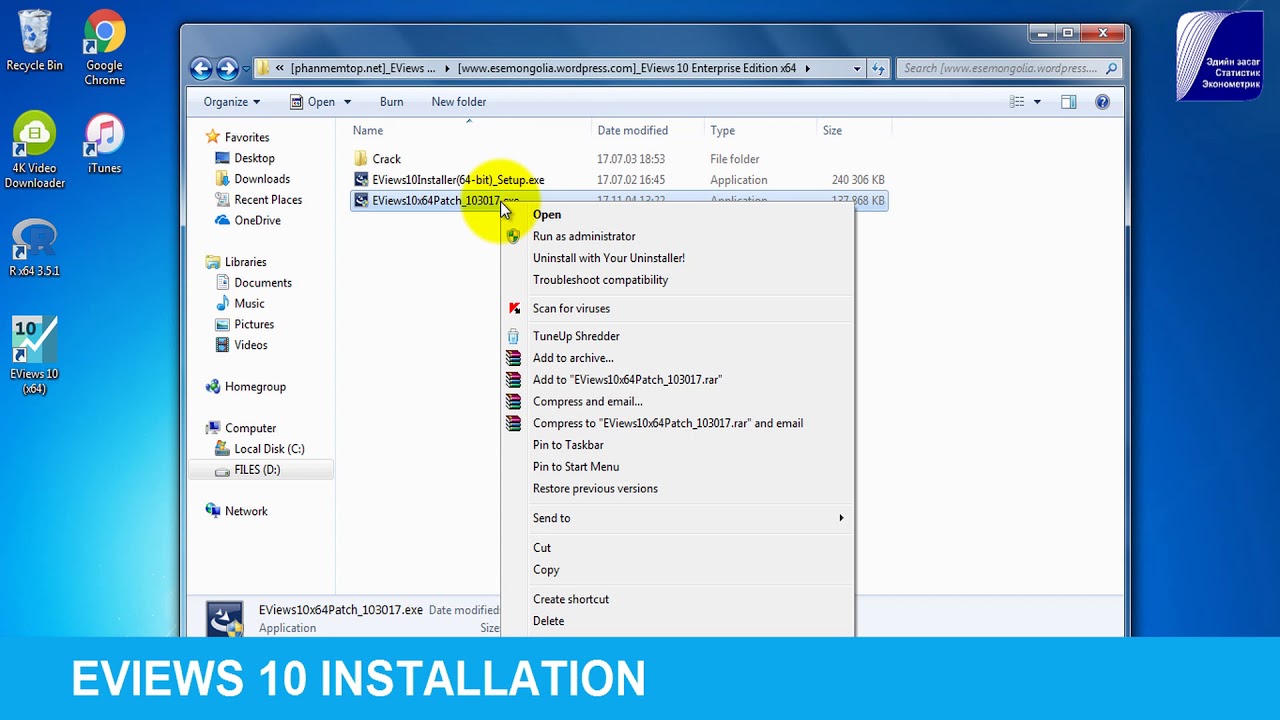The image size is (1280, 720).
Task: Select Pin to Start Menu
Action: (x=576, y=467)
